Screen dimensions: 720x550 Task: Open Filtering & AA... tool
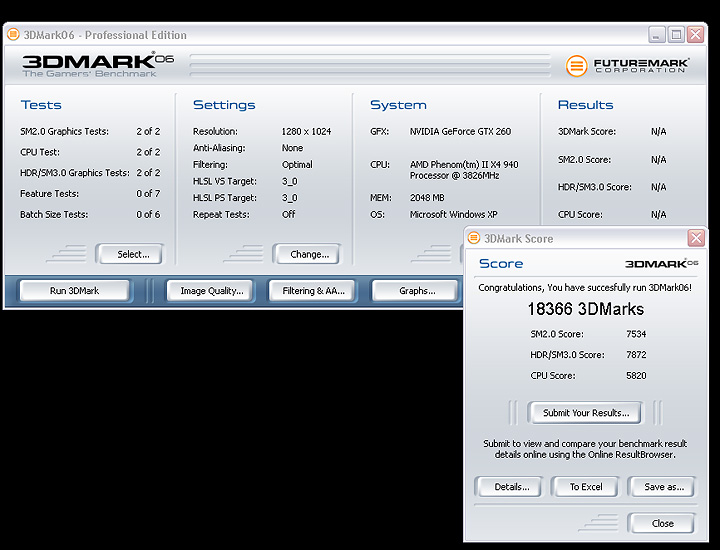point(312,291)
